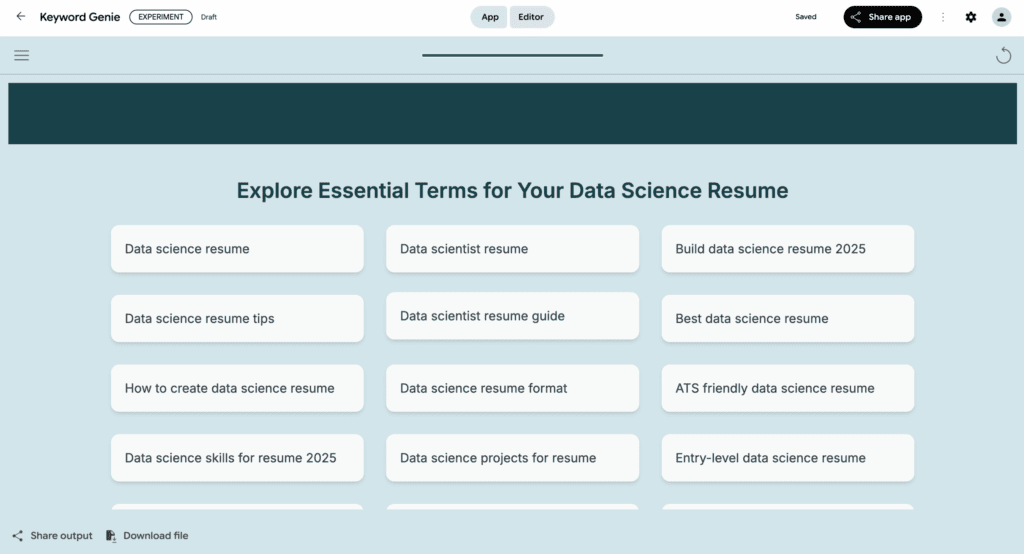Open the settings gear
The image size is (1024, 554).
(x=971, y=17)
